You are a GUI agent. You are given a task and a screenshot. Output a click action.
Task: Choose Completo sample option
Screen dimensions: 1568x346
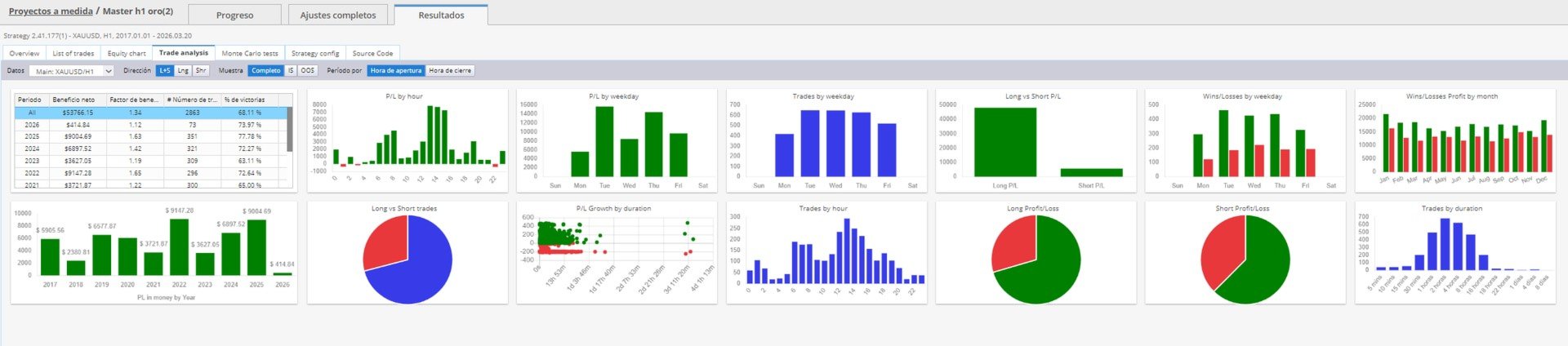[265, 71]
